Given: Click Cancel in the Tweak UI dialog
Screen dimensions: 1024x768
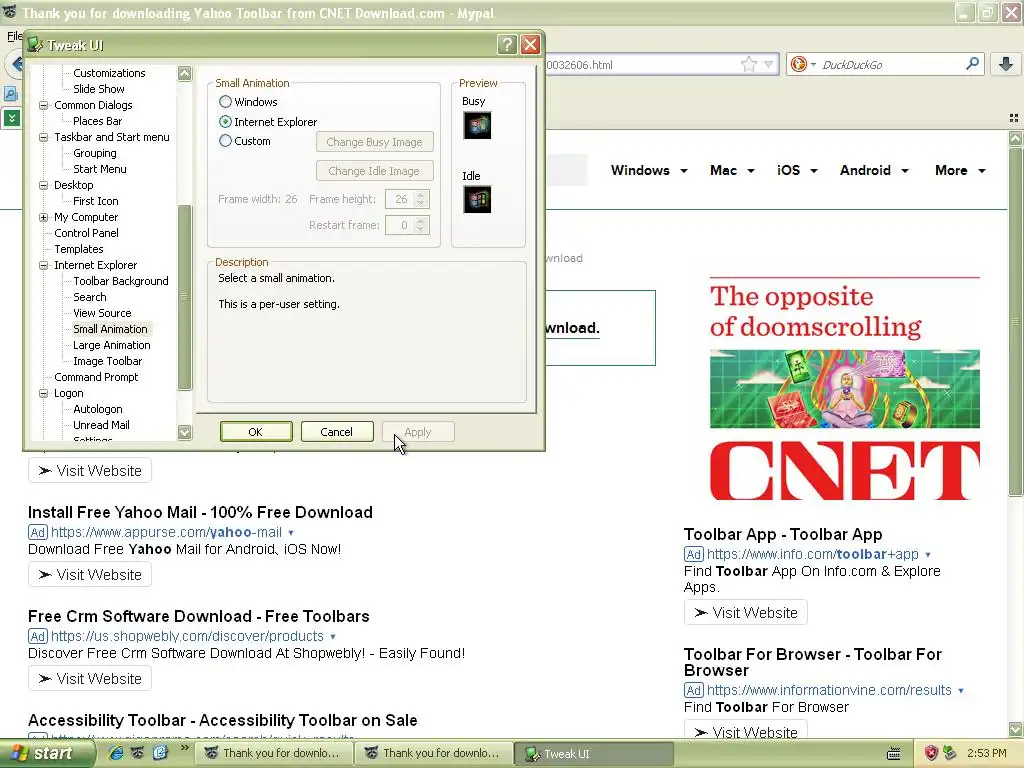Looking at the screenshot, I should point(336,432).
